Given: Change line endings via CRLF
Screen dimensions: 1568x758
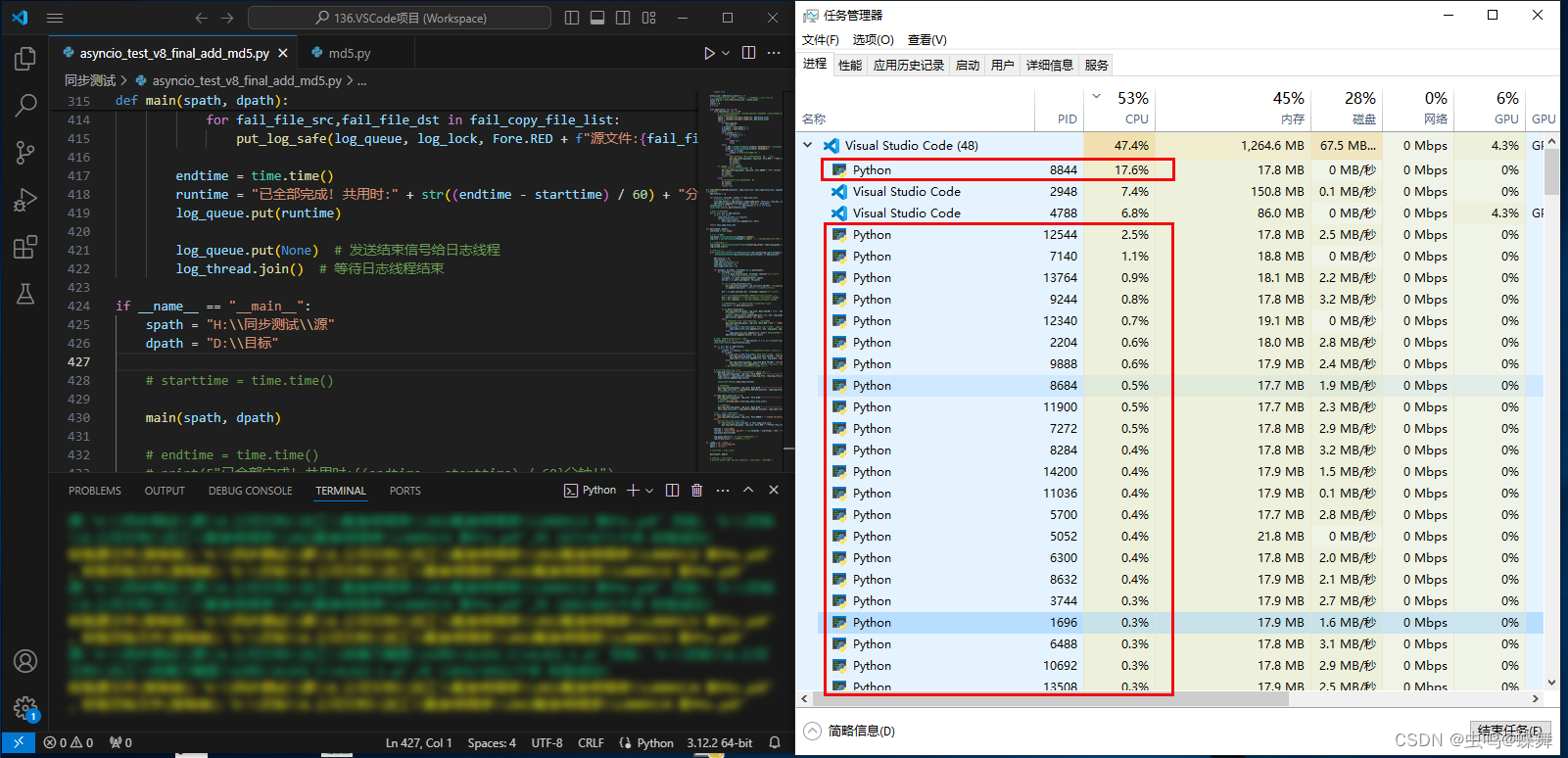Looking at the screenshot, I should (591, 742).
